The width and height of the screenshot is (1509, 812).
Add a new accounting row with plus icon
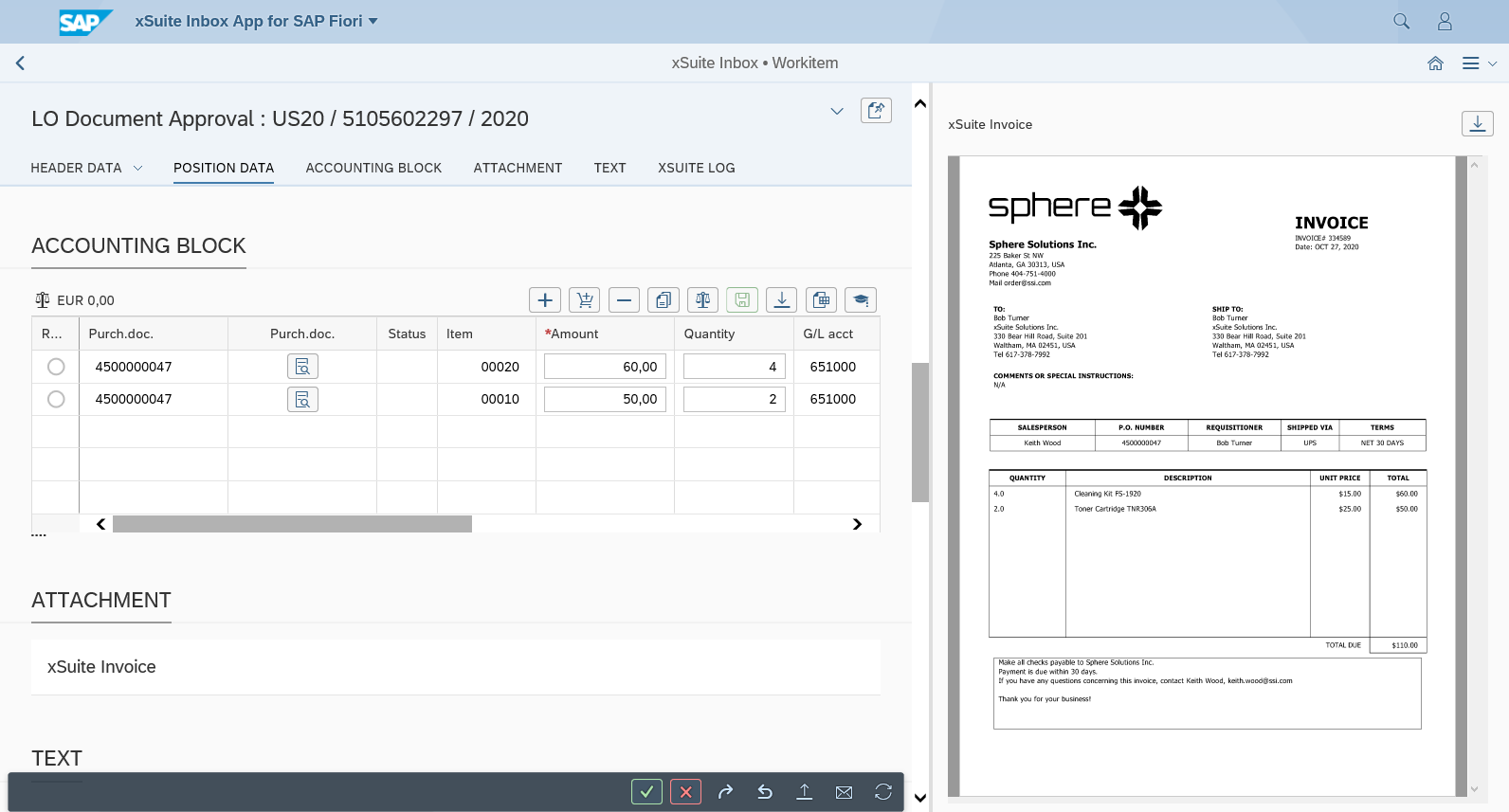coord(545,300)
